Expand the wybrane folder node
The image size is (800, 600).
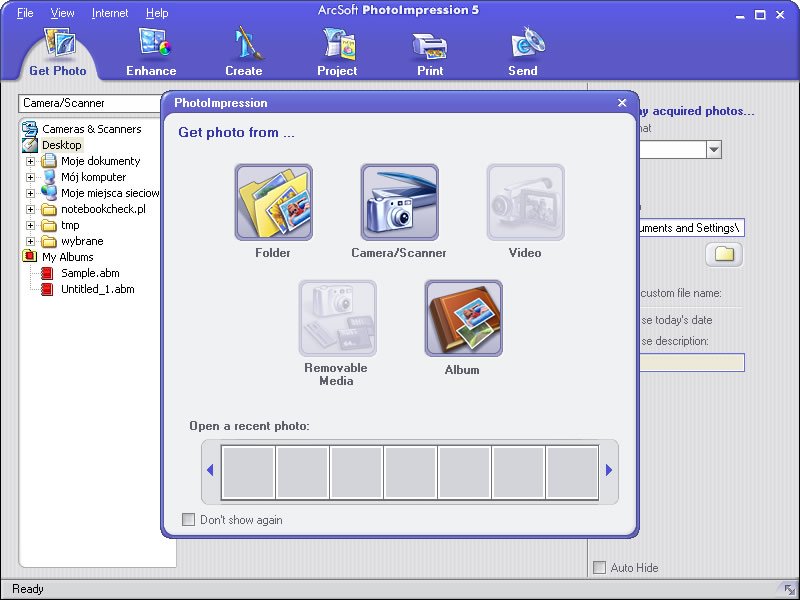[30, 241]
